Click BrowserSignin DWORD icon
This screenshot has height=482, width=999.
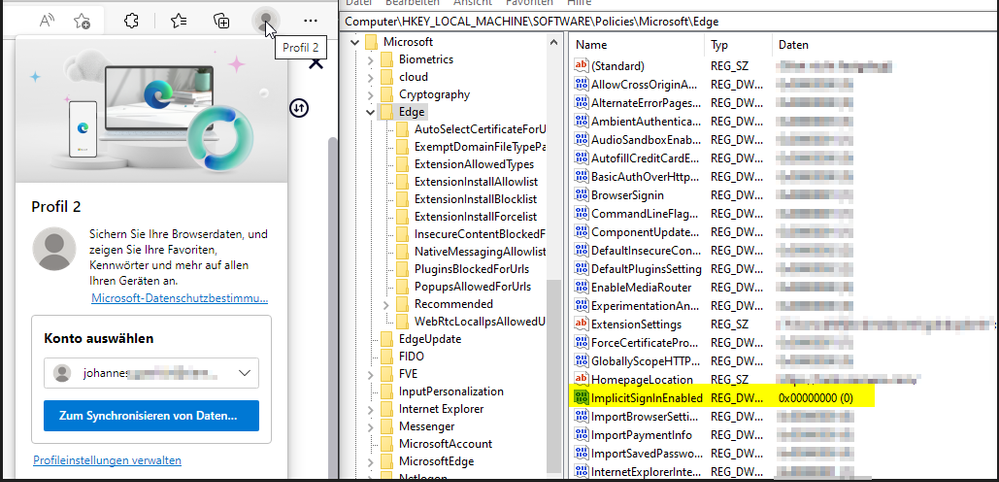click(581, 195)
